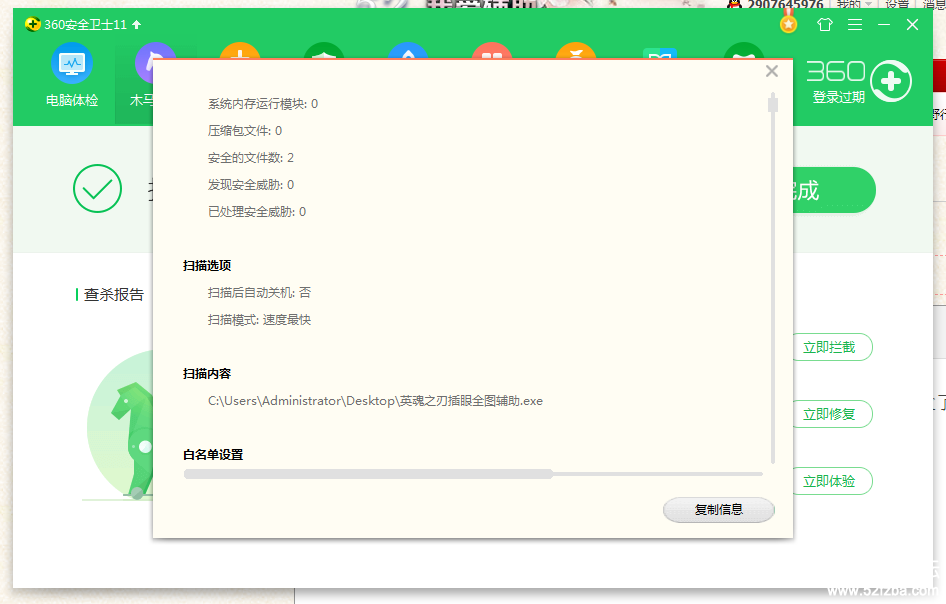Click the 扫描模式: 速度最快 line
946x604 pixels.
pos(259,320)
